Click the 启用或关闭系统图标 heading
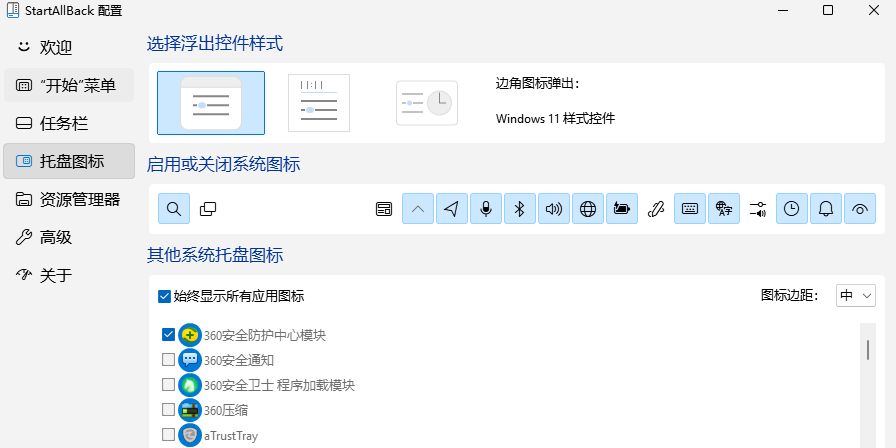 click(223, 165)
